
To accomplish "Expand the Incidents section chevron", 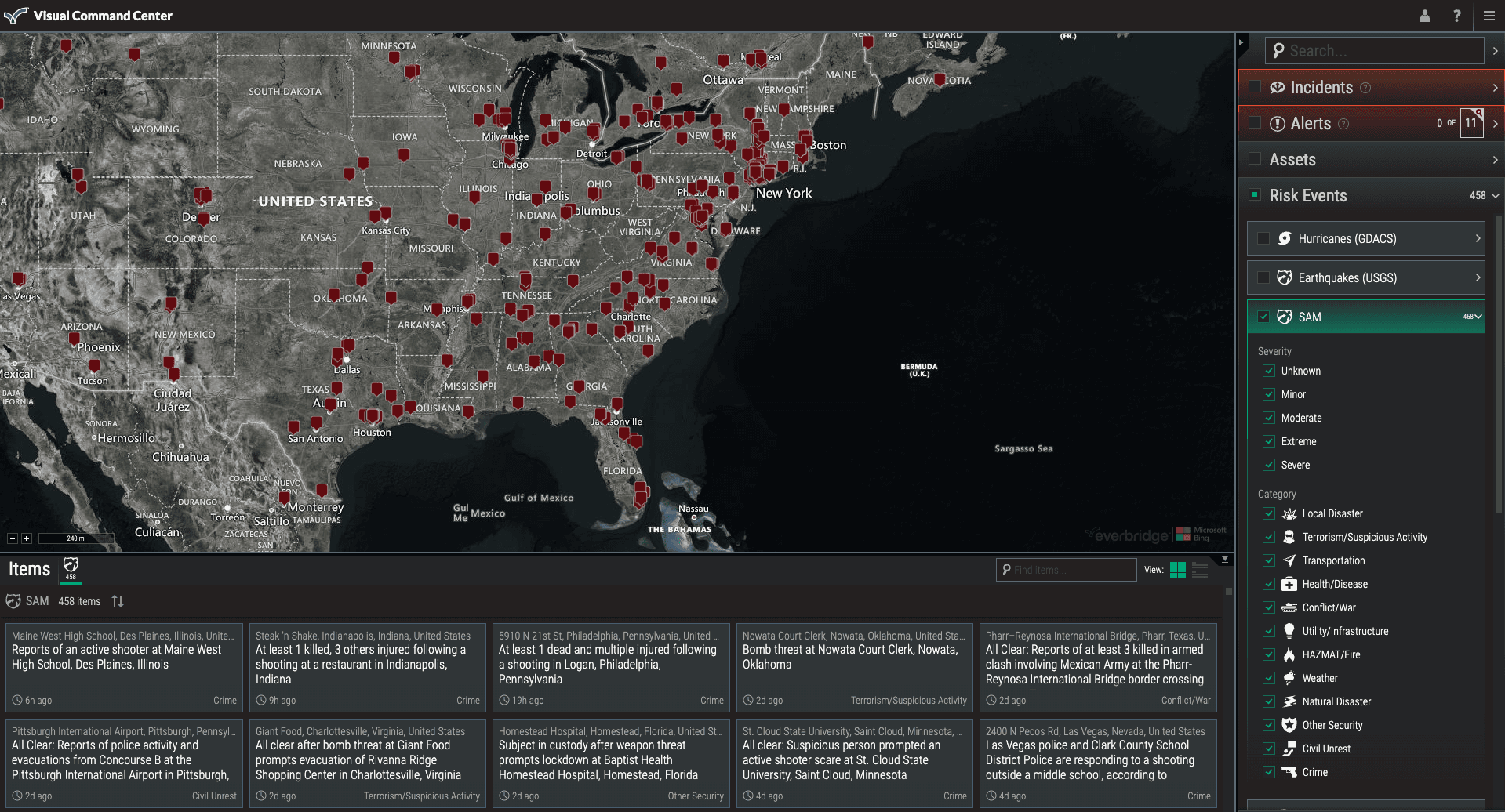I will tap(1495, 88).
